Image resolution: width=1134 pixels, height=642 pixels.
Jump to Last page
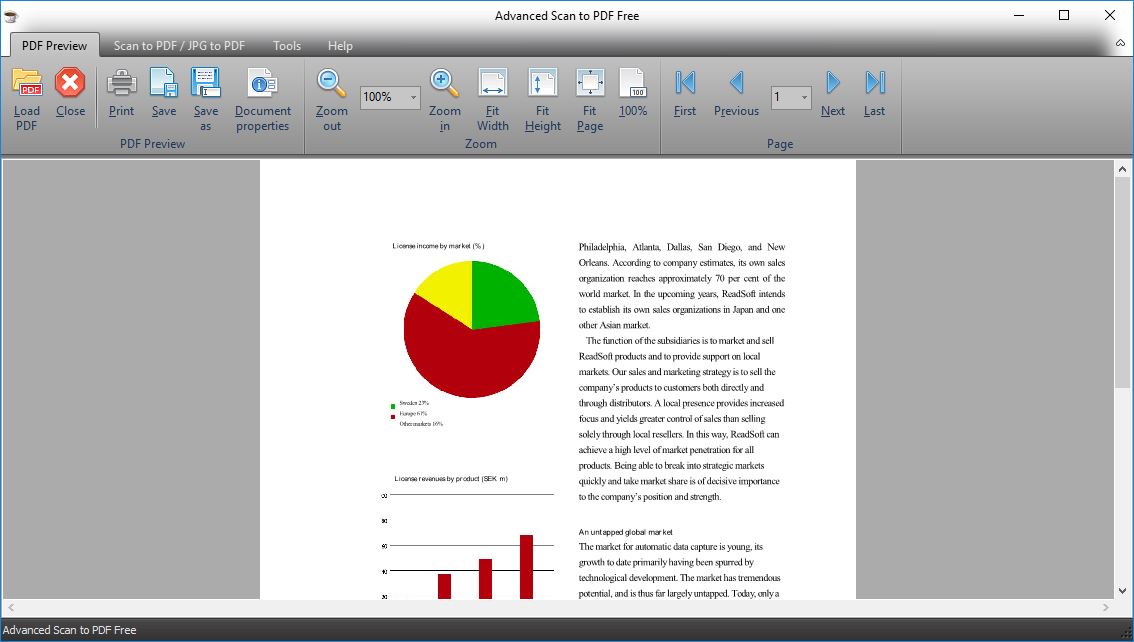(x=875, y=82)
